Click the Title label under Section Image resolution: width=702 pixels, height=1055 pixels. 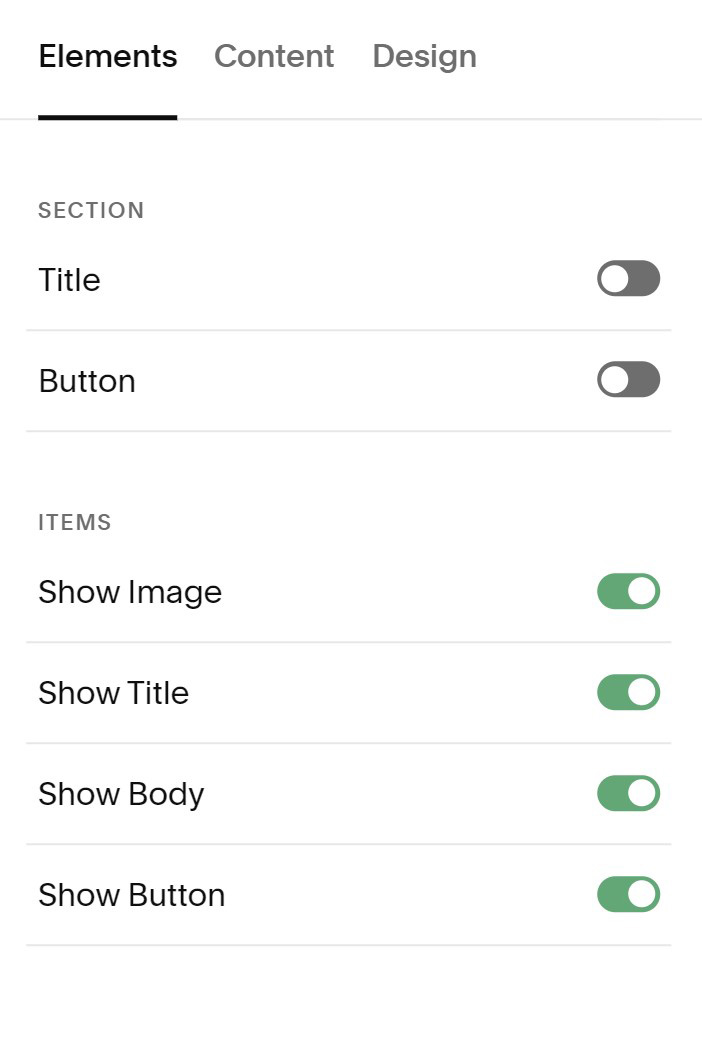pos(69,280)
